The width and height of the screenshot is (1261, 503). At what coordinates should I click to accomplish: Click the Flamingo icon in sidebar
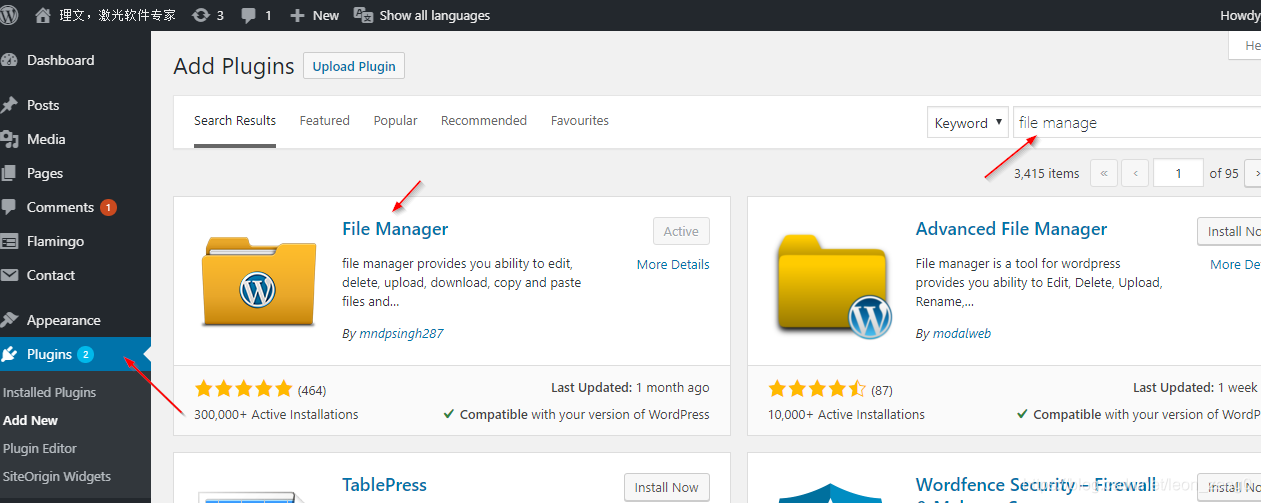tap(9, 241)
